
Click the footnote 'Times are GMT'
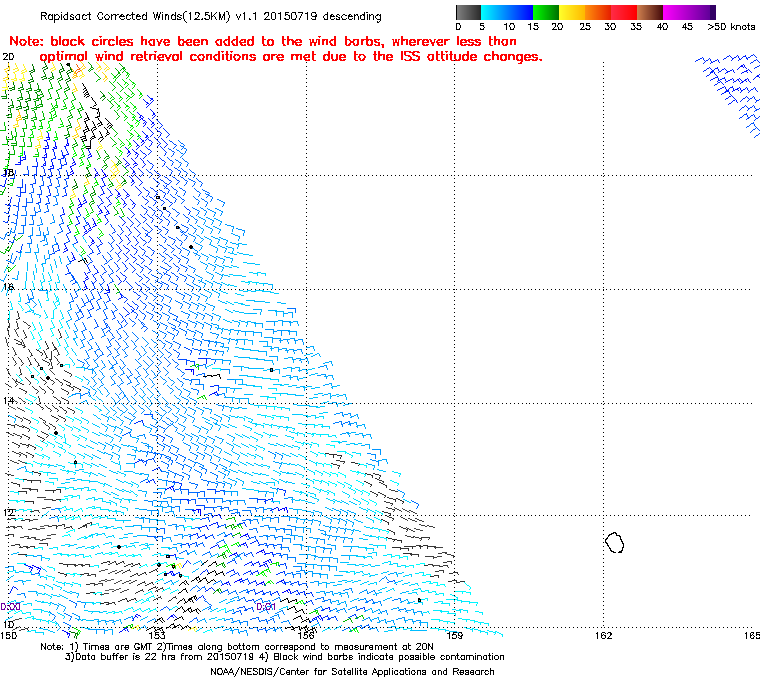(116, 647)
